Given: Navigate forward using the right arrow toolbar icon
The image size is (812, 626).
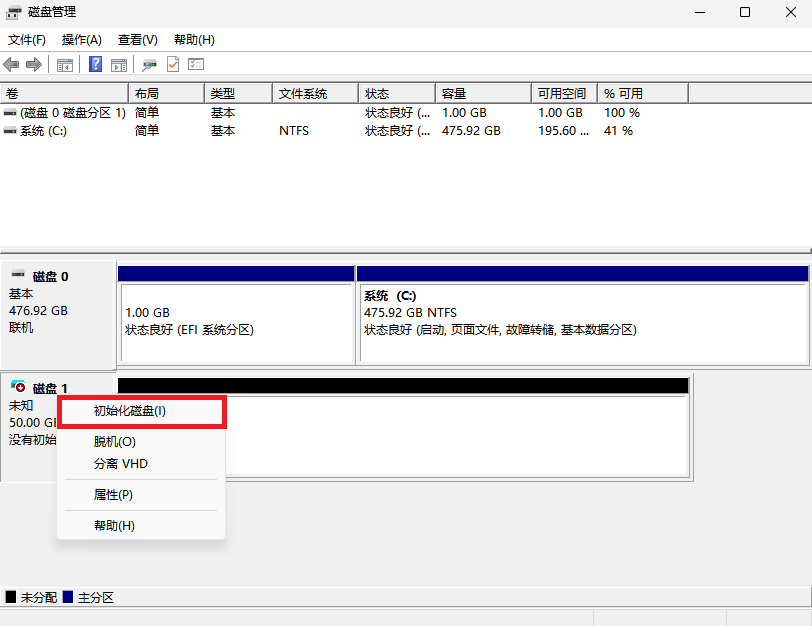Looking at the screenshot, I should 33,64.
